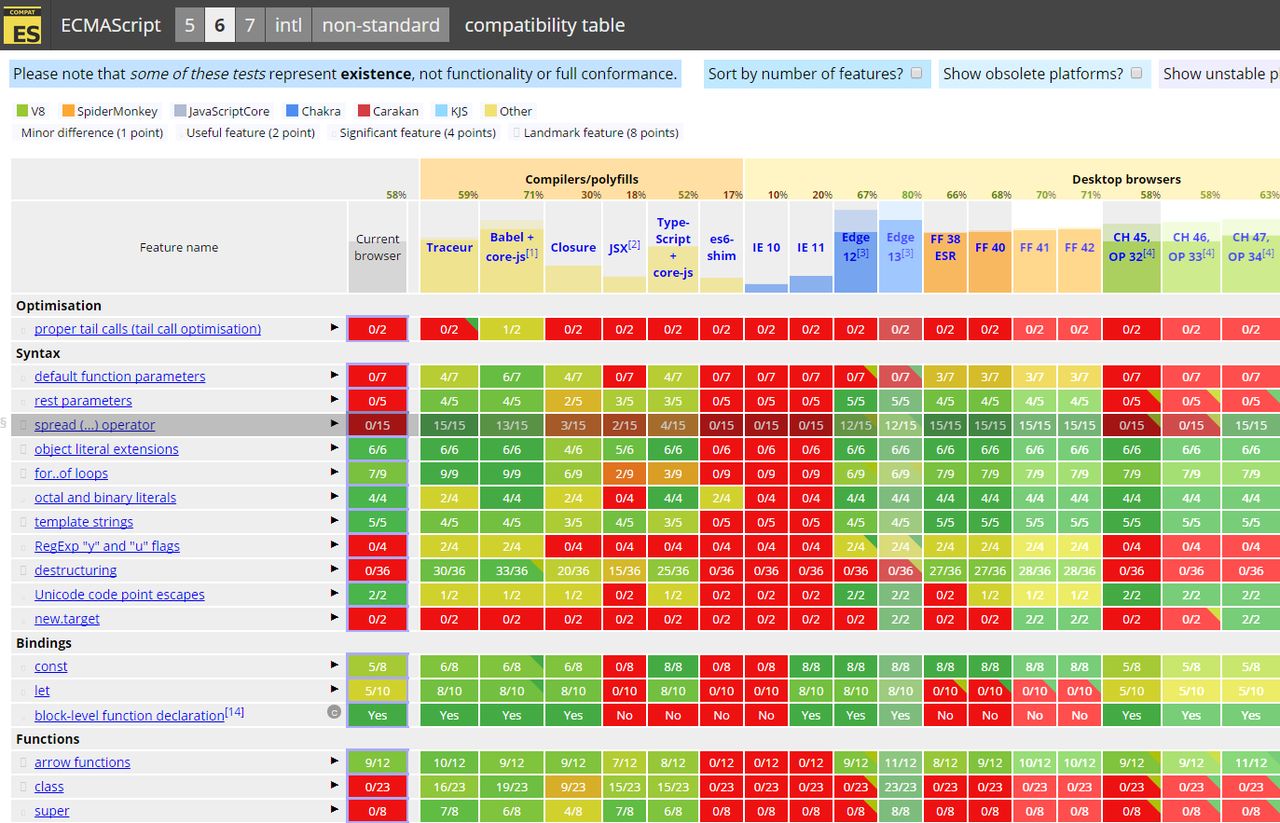1280x823 pixels.
Task: Click the IE 11 column header
Action: (810, 247)
